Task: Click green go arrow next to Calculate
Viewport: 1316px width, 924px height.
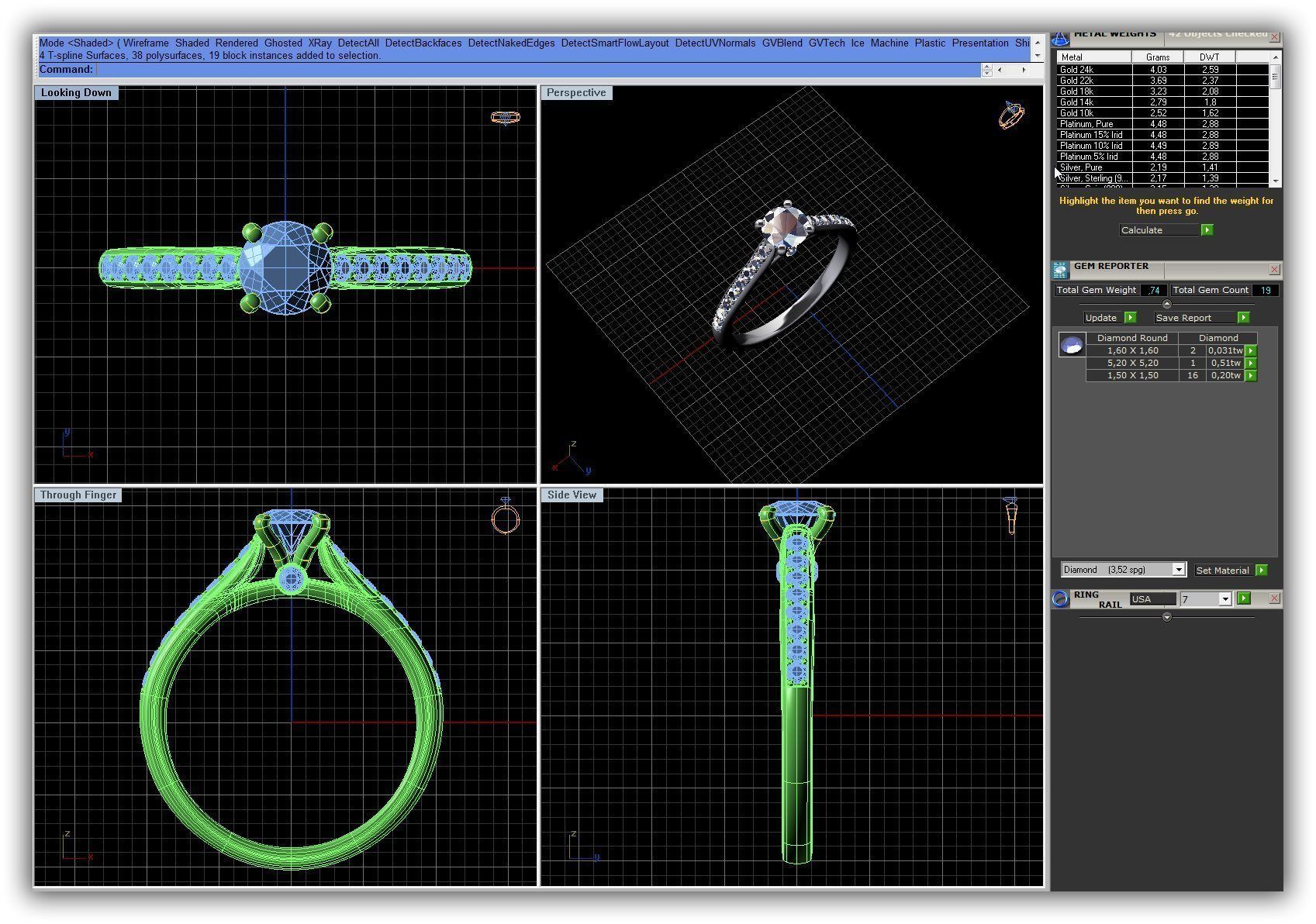Action: coord(1207,230)
